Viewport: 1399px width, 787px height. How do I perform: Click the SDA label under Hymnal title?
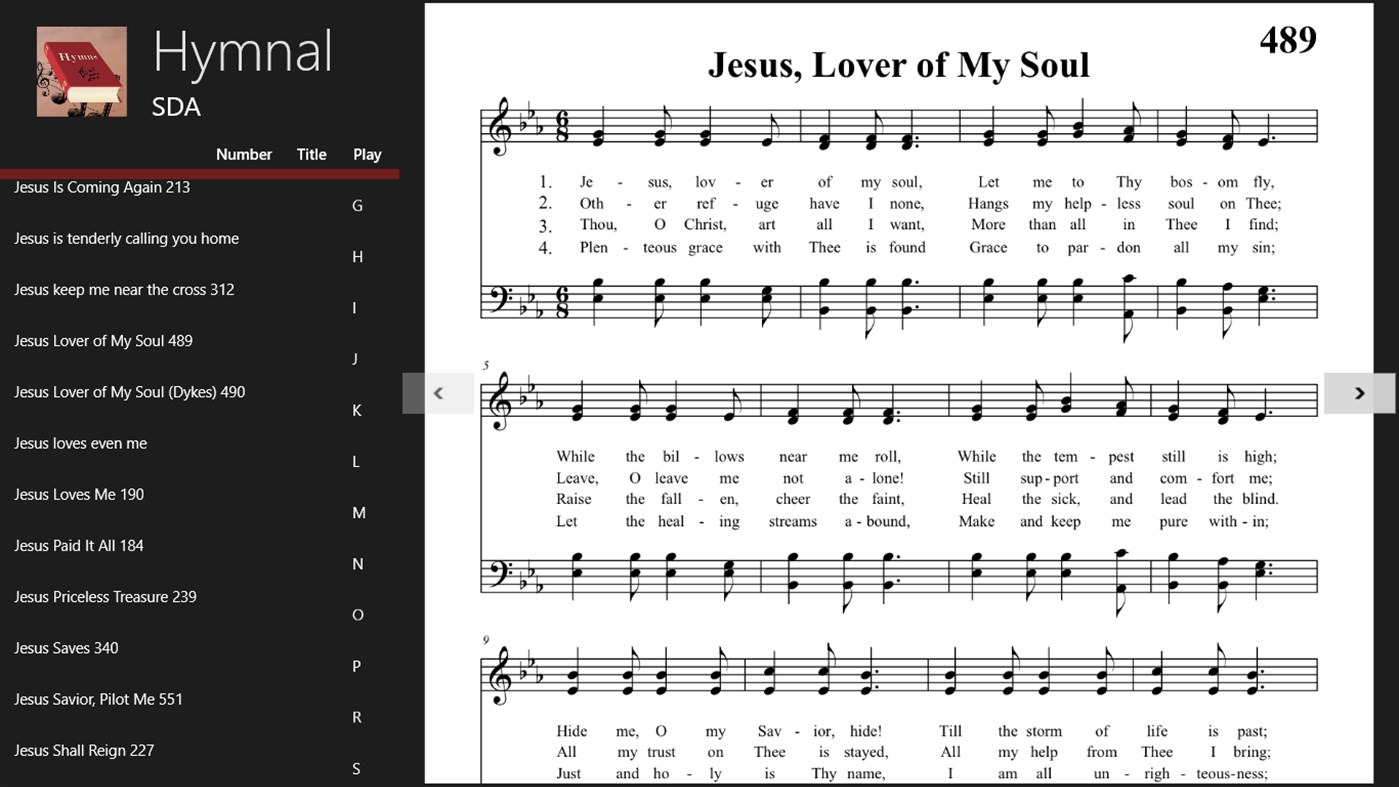tap(176, 106)
